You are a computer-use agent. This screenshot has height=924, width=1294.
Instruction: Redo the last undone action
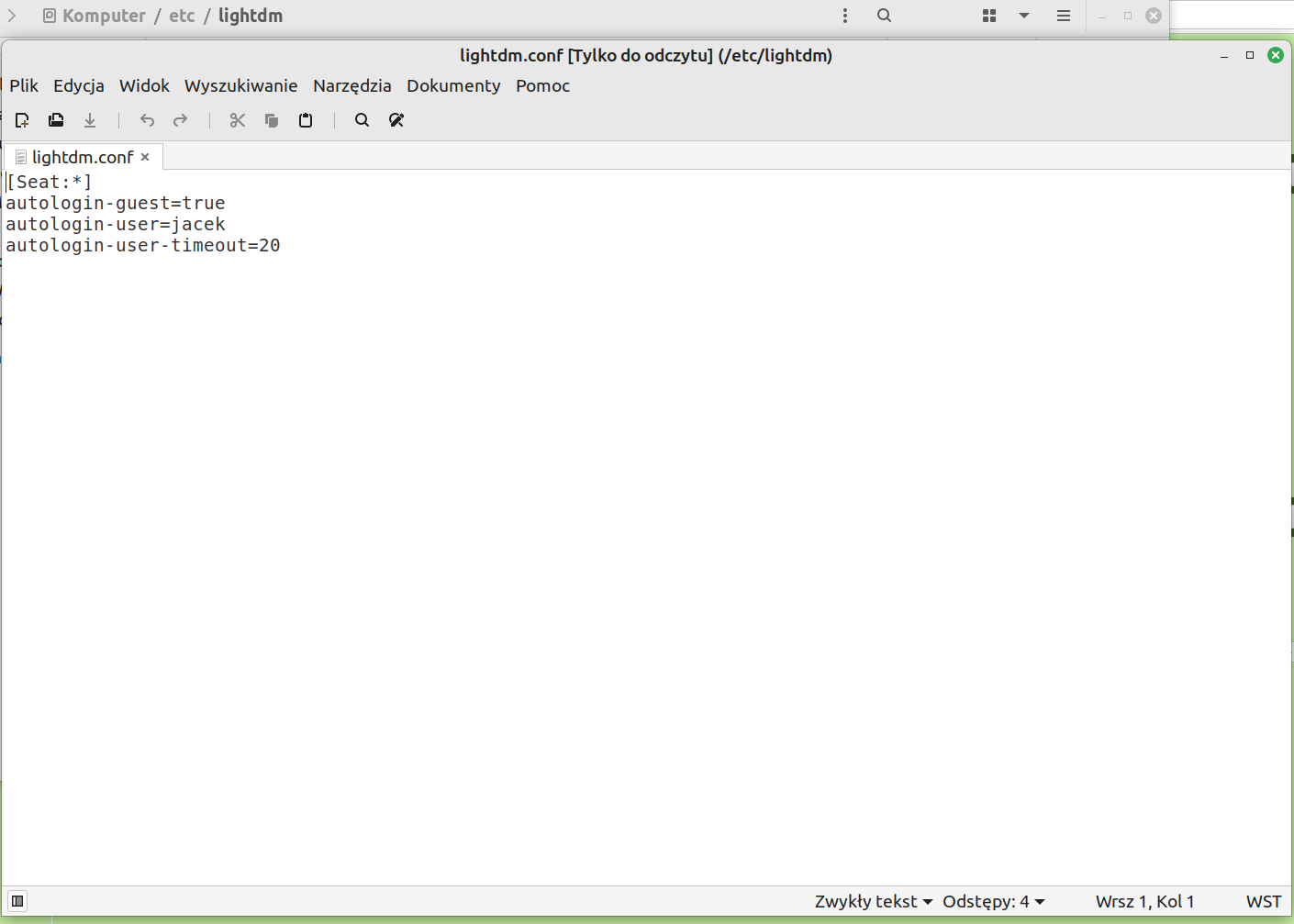(x=181, y=120)
